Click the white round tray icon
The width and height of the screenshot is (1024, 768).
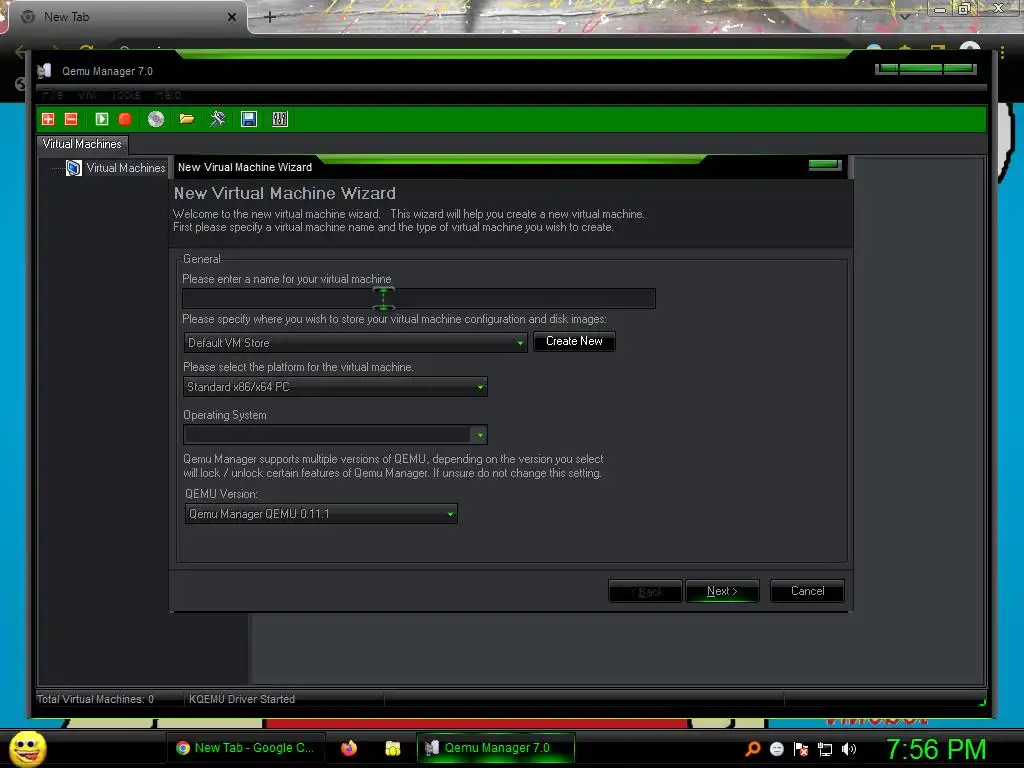pos(776,749)
